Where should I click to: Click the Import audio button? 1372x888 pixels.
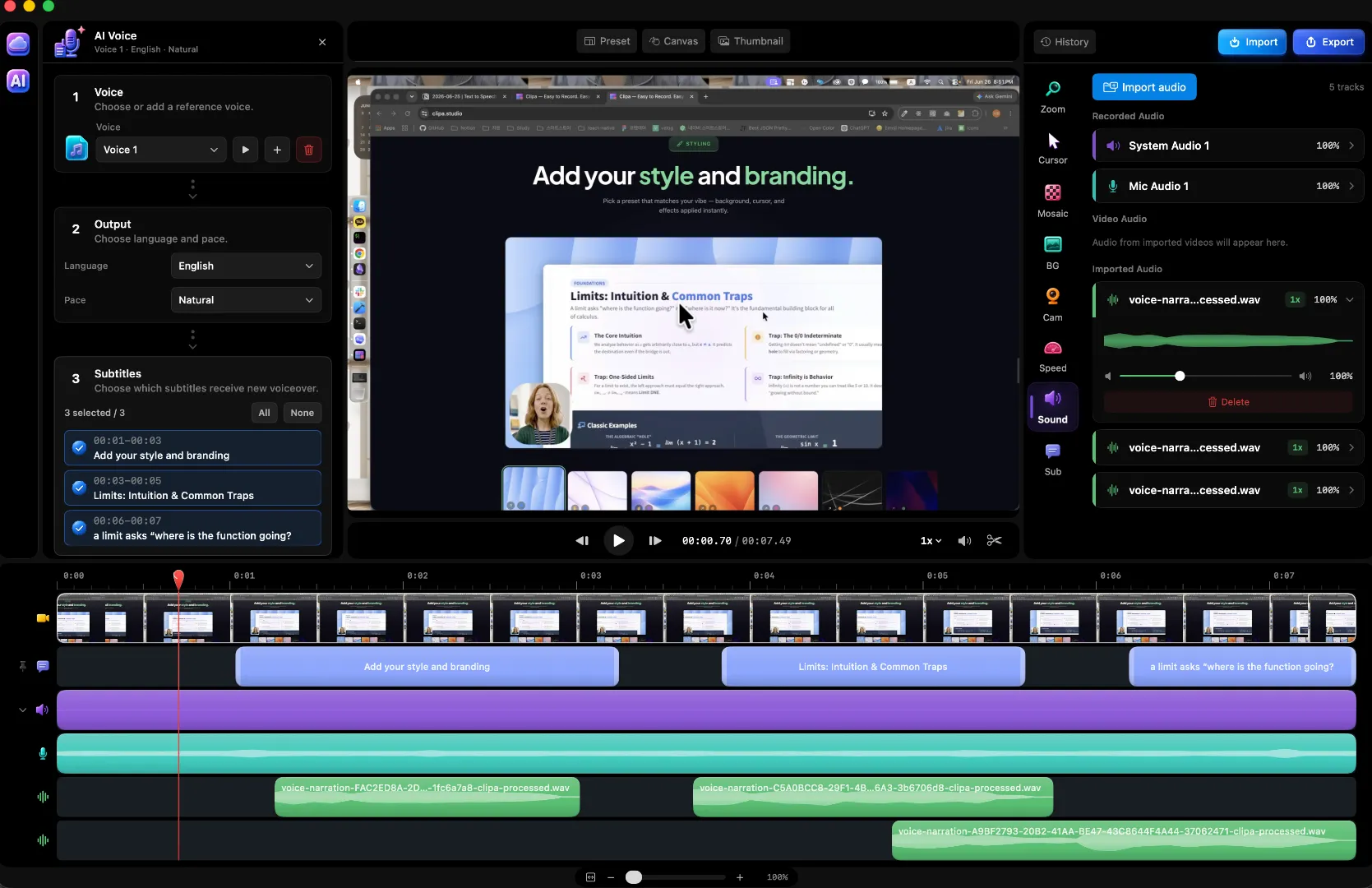pyautogui.click(x=1144, y=87)
